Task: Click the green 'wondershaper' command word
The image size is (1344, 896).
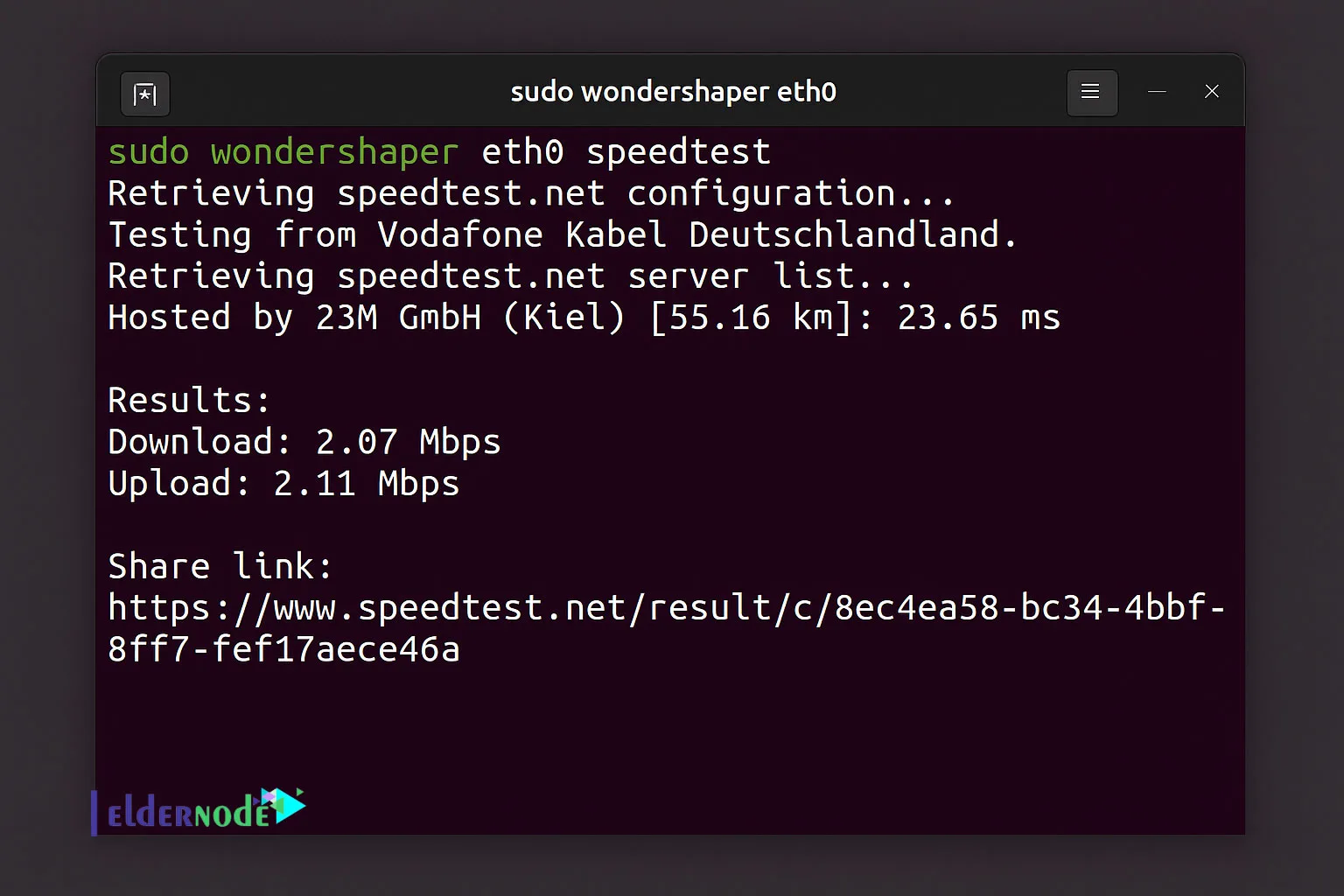Action: point(334,152)
